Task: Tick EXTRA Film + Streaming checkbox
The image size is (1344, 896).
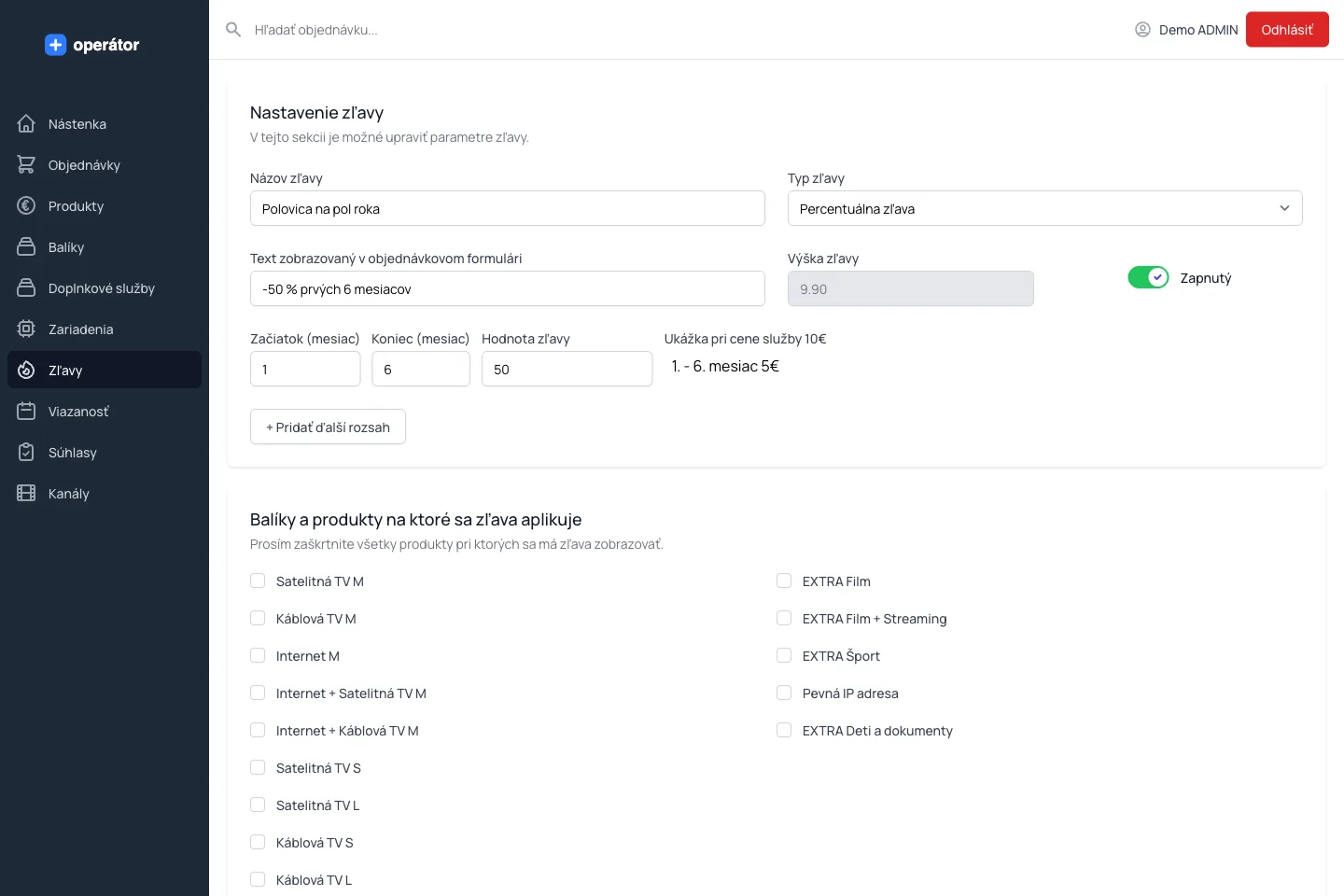Action: point(784,618)
